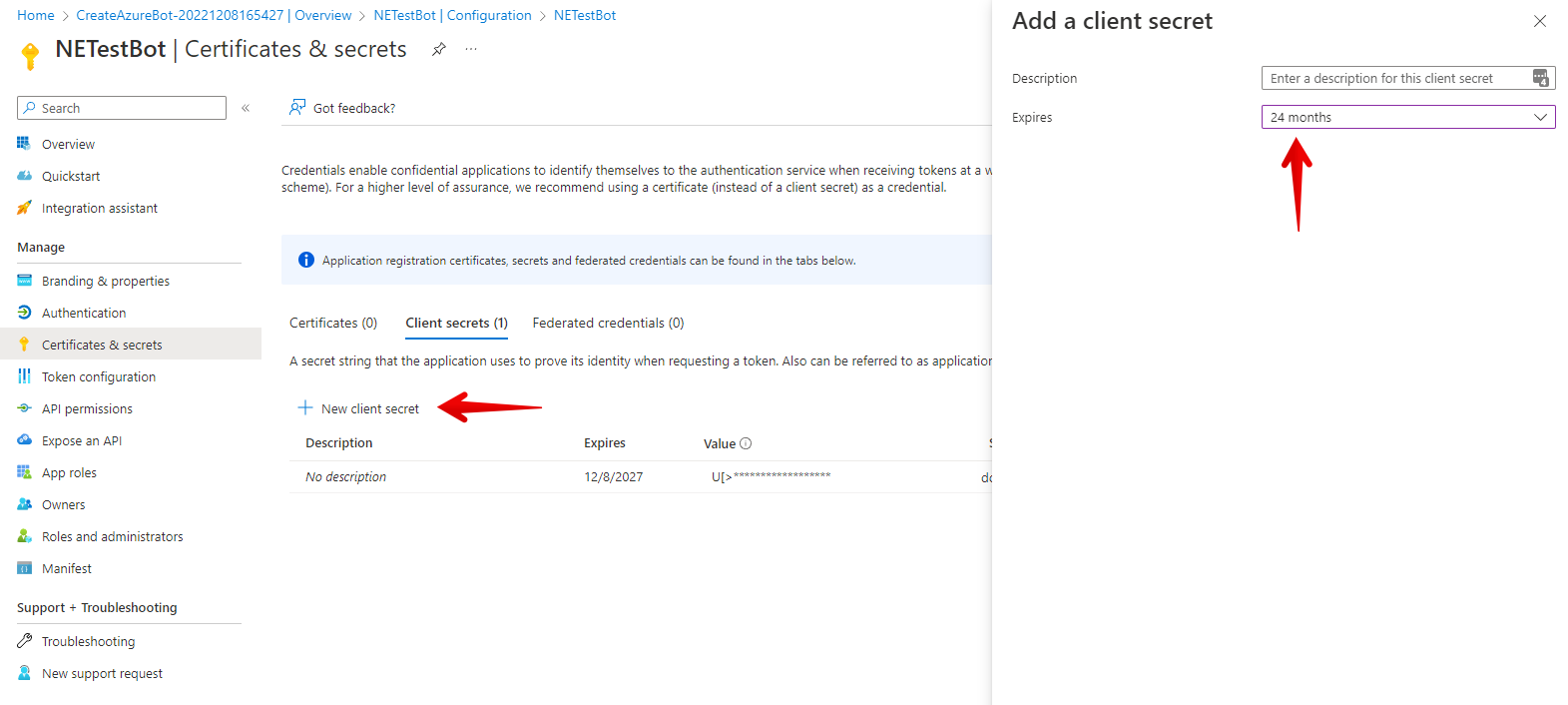Click the Roles and administrators icon
Viewport: 1568px width, 705px height.
24,536
